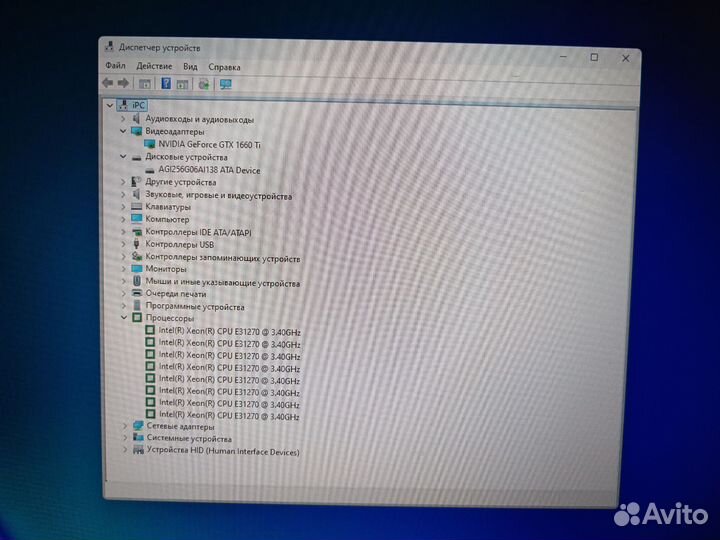Image resolution: width=720 pixels, height=540 pixels.
Task: Select the first Intel Xeon E31270 processor row
Action: click(x=230, y=332)
